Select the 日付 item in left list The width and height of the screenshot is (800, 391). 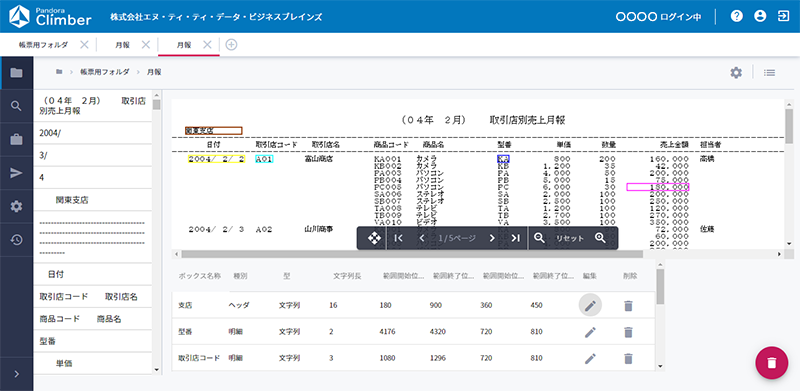point(93,274)
